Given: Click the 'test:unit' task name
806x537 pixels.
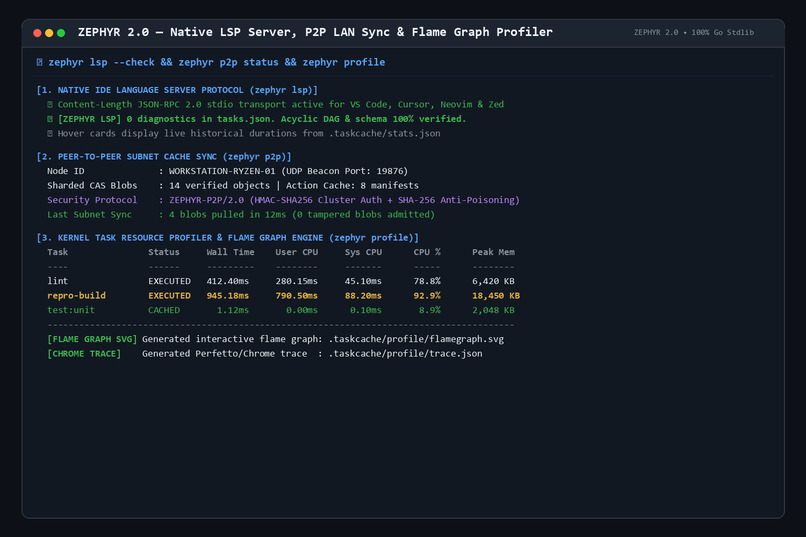Looking at the screenshot, I should pos(71,310).
